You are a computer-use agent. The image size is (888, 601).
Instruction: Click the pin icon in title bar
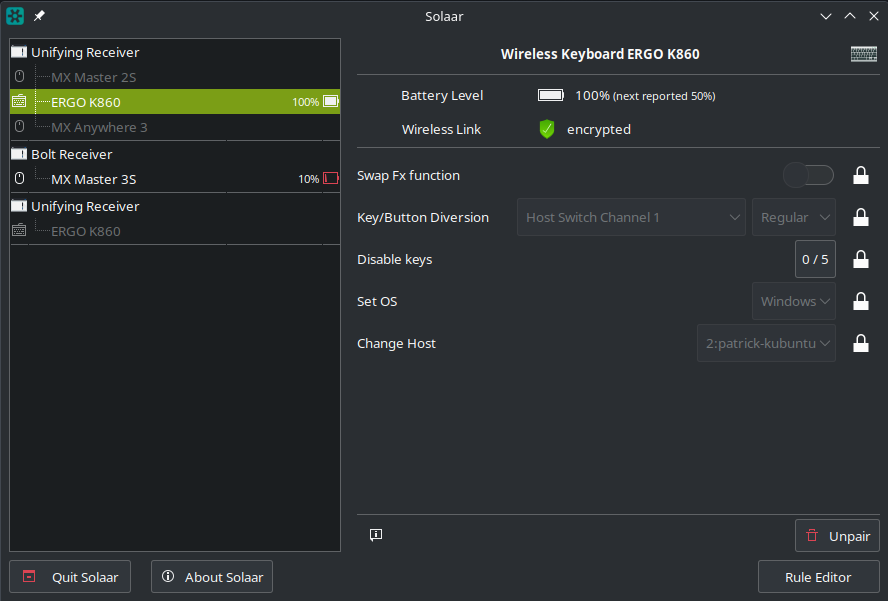(40, 16)
